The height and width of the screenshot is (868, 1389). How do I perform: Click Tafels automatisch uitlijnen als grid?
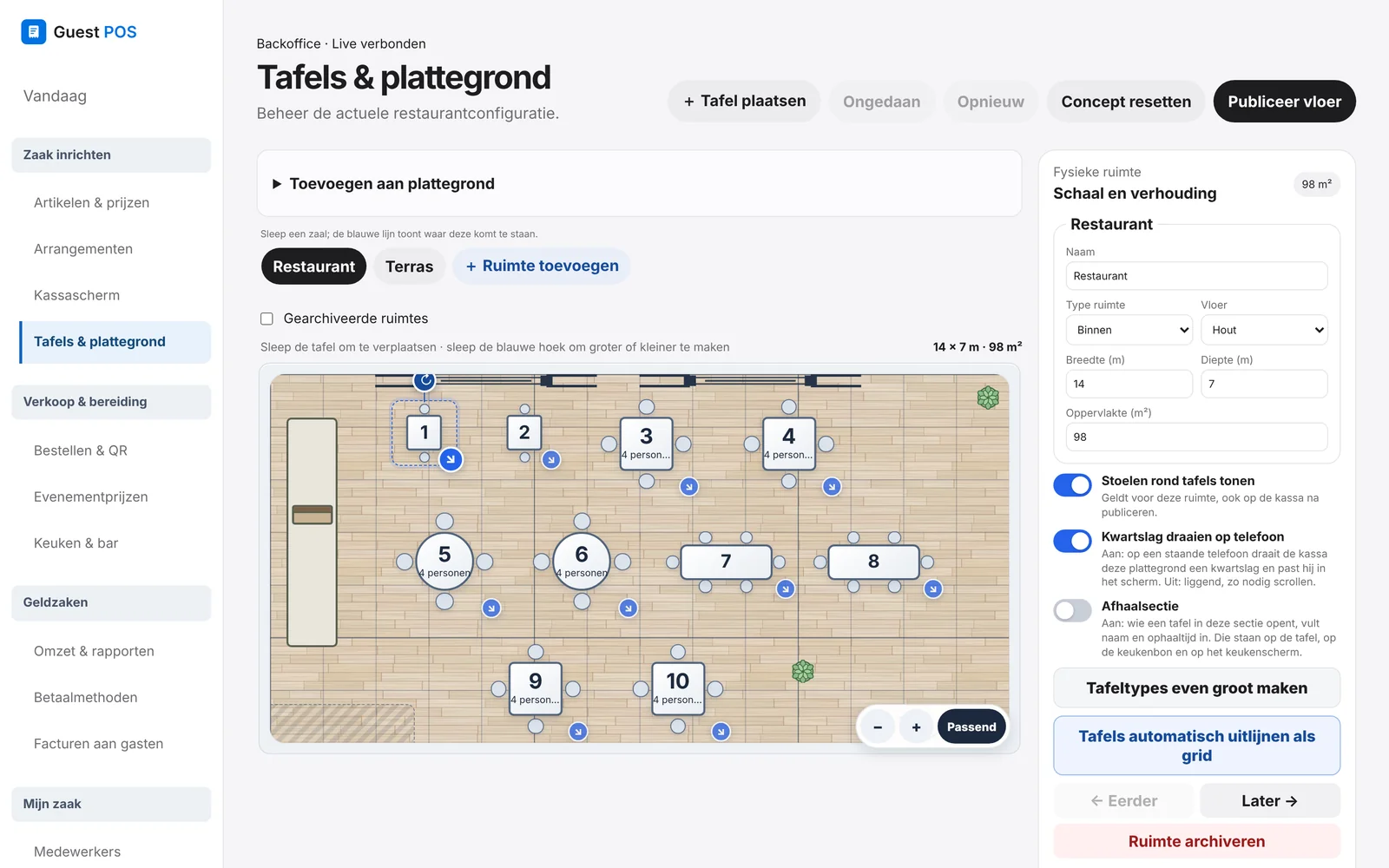tap(1196, 746)
